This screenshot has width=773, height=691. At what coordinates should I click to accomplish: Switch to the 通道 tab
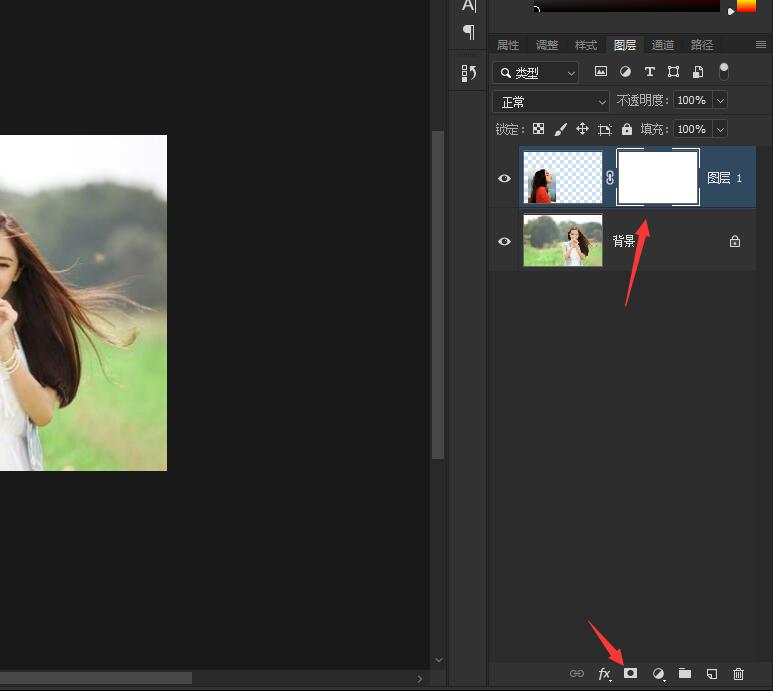662,45
